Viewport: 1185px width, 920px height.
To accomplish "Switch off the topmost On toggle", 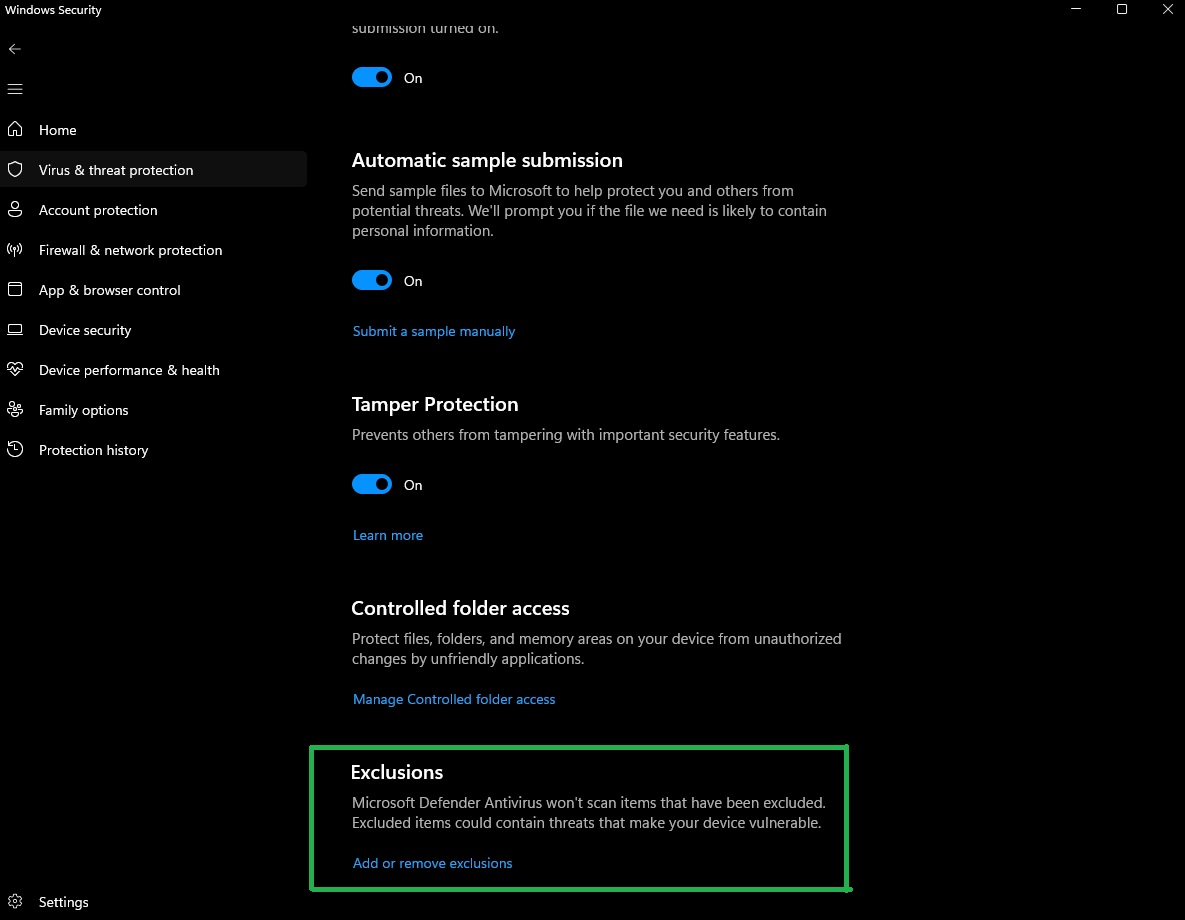I will [372, 78].
